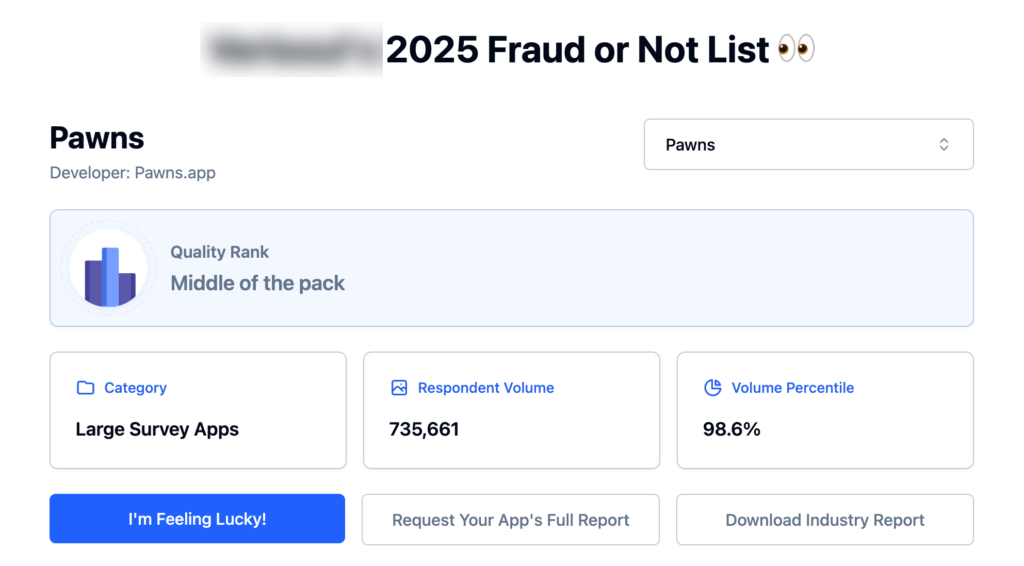This screenshot has width=1024, height=566.
Task: Click Request Your App's Full Report
Action: 510,520
